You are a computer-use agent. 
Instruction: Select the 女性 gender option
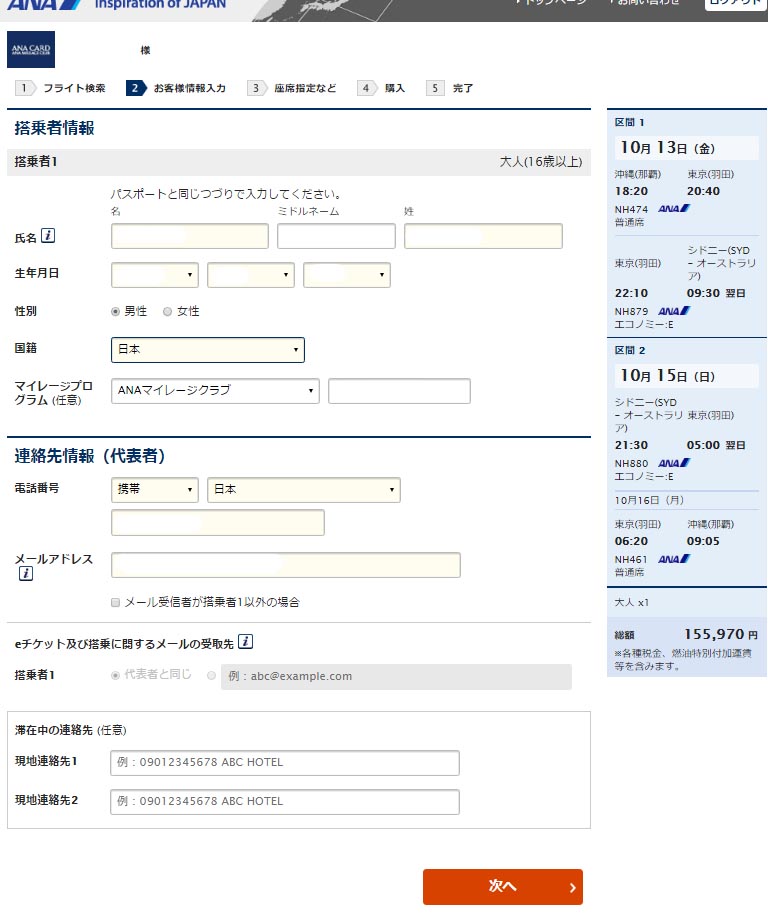point(168,311)
